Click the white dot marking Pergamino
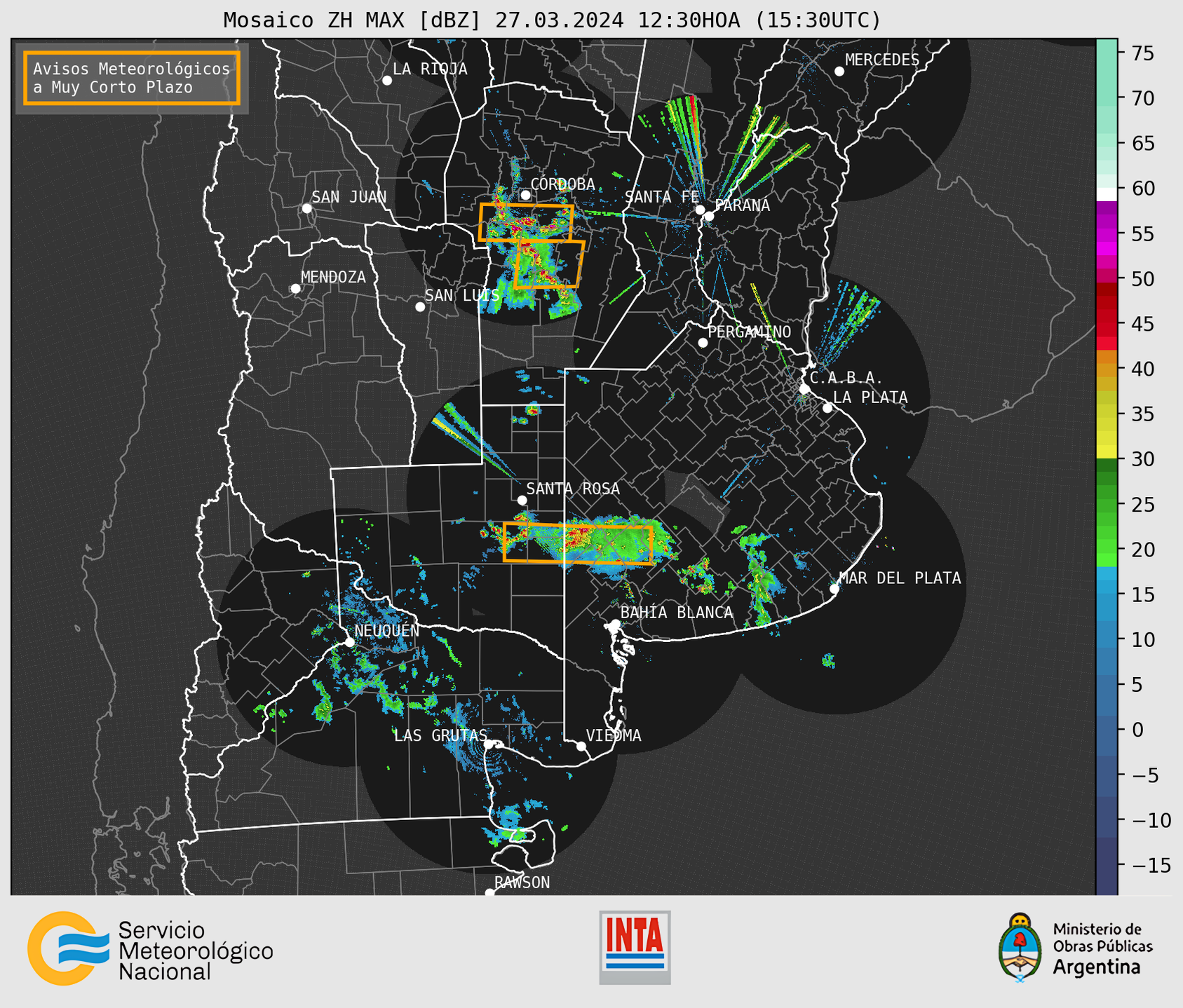The image size is (1183, 1008). point(703,343)
